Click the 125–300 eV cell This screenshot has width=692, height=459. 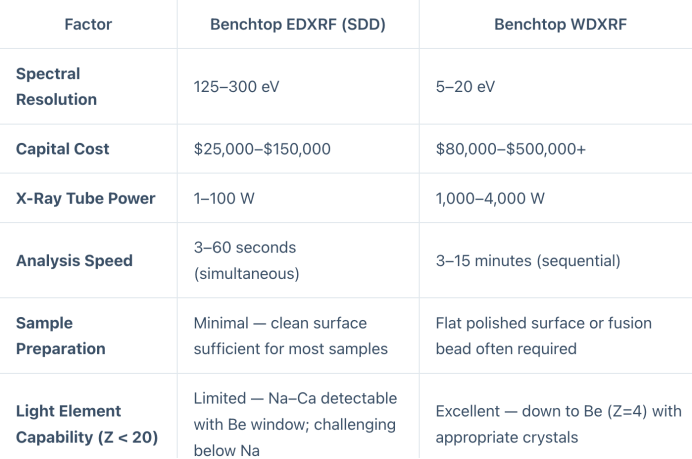point(237,87)
